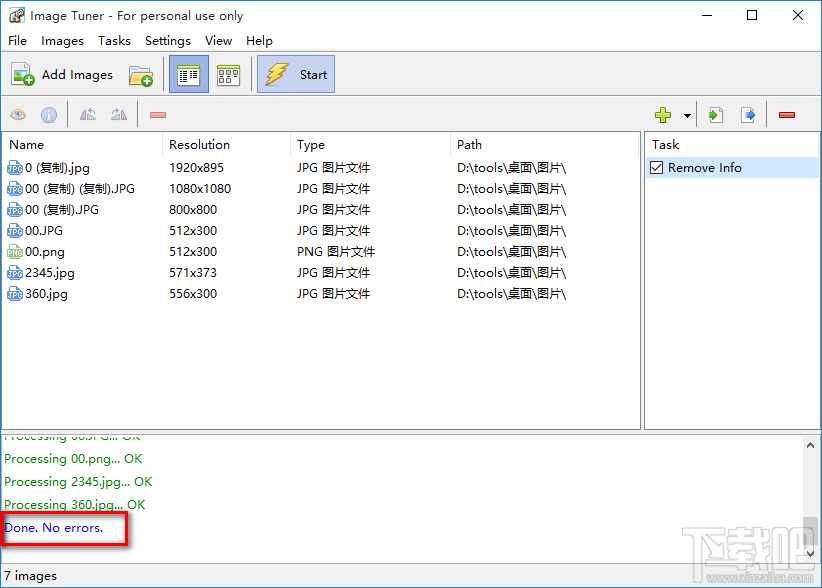Click the Add Images button
The image size is (822, 588).
[62, 75]
